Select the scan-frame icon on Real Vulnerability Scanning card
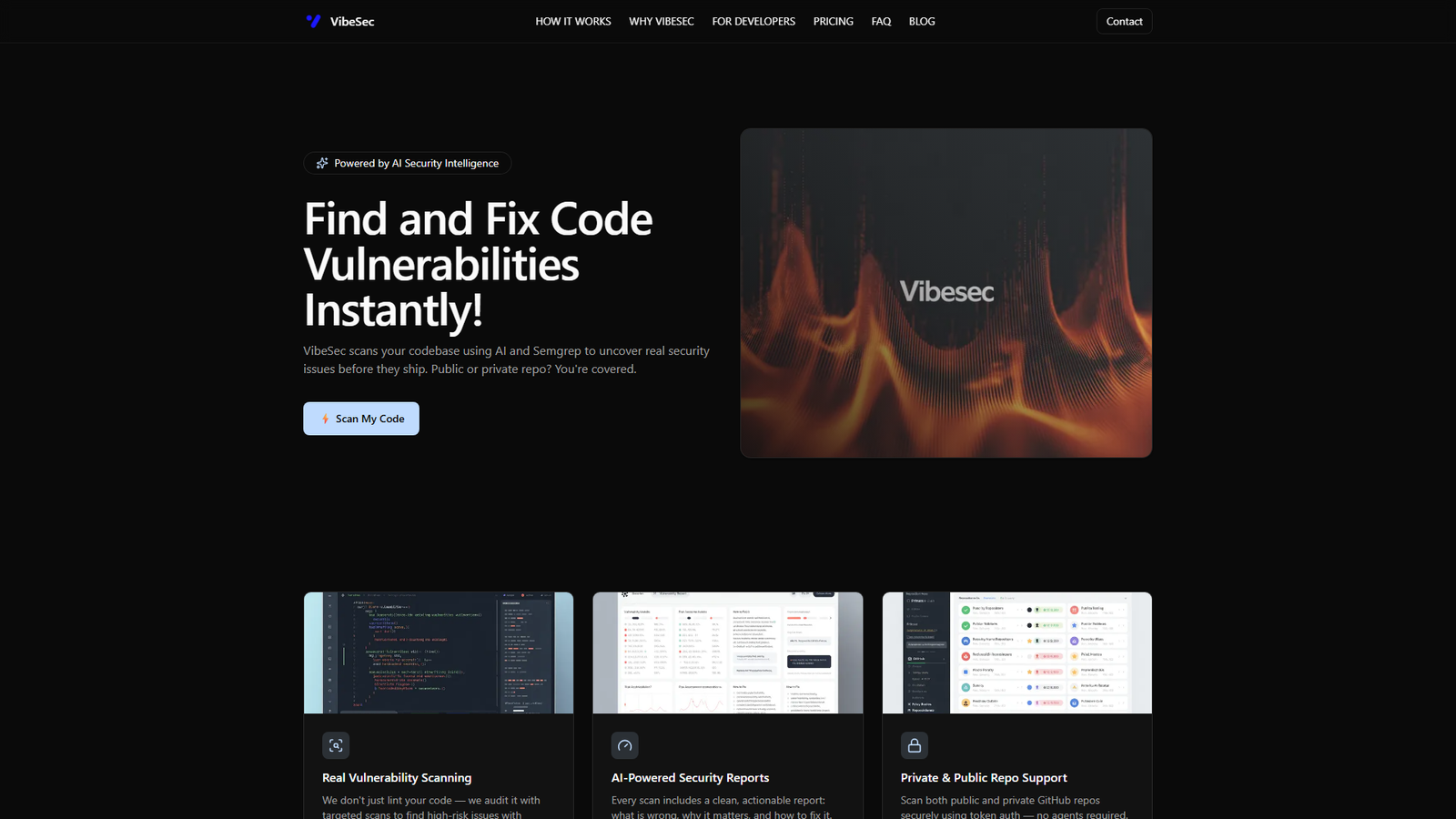 (x=336, y=744)
